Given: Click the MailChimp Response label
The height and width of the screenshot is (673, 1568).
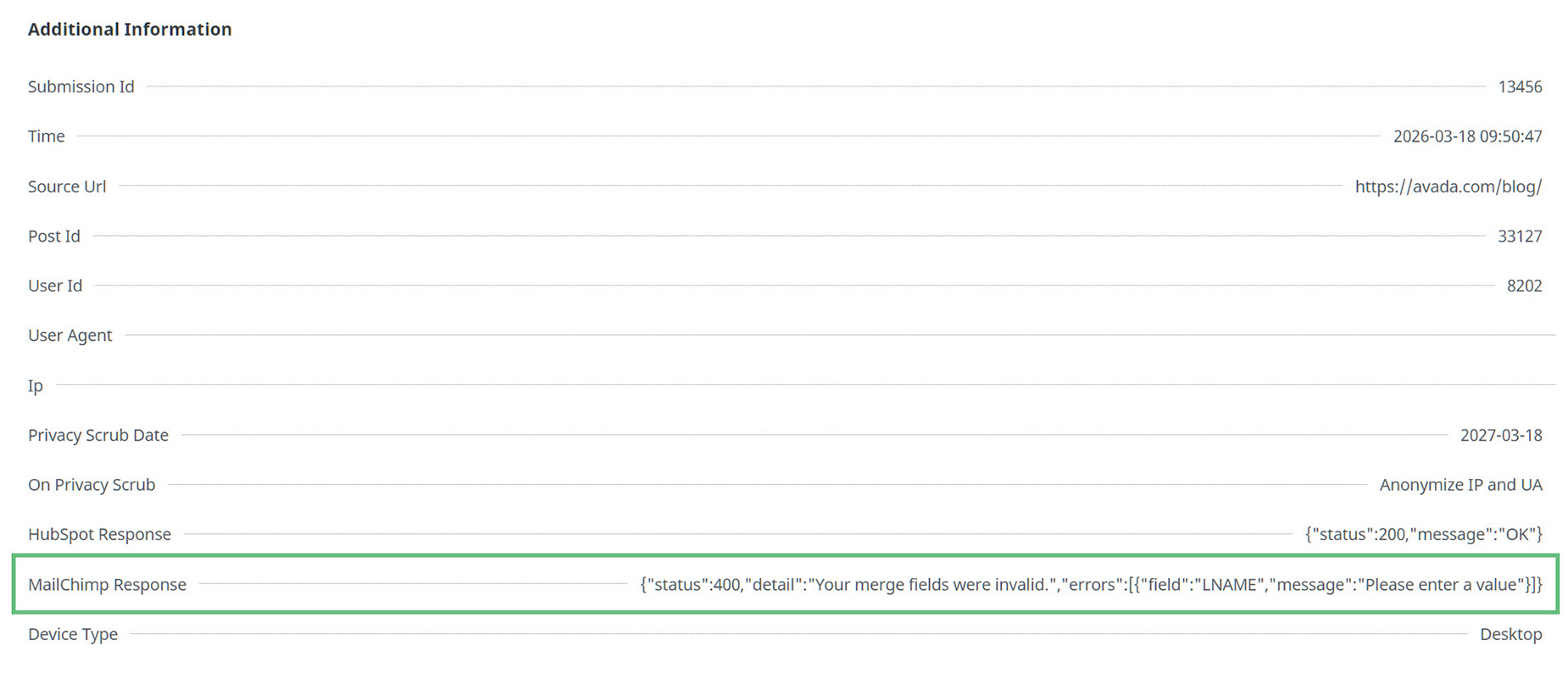Looking at the screenshot, I should coord(107,585).
